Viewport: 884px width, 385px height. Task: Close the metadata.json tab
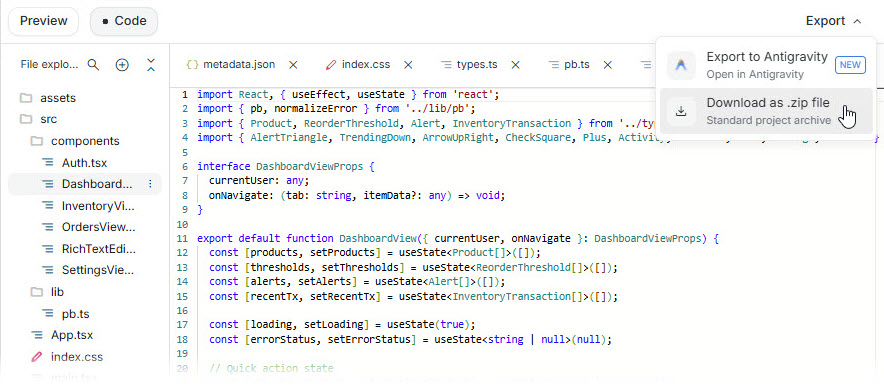[x=293, y=65]
